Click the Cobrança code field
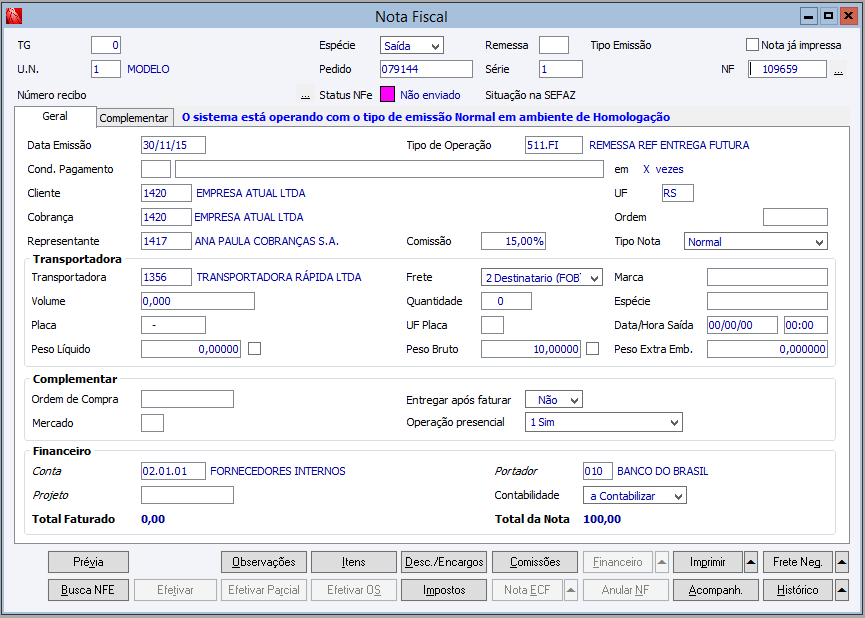Viewport: 865px width, 618px height. tap(166, 217)
